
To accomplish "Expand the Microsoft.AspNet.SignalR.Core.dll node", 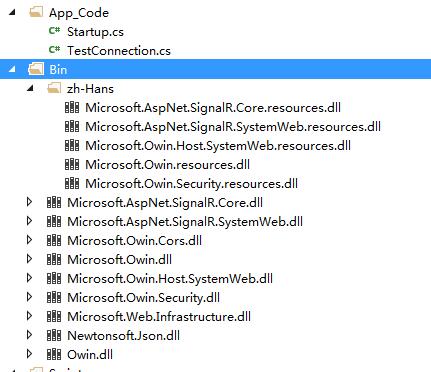I will pos(29,202).
